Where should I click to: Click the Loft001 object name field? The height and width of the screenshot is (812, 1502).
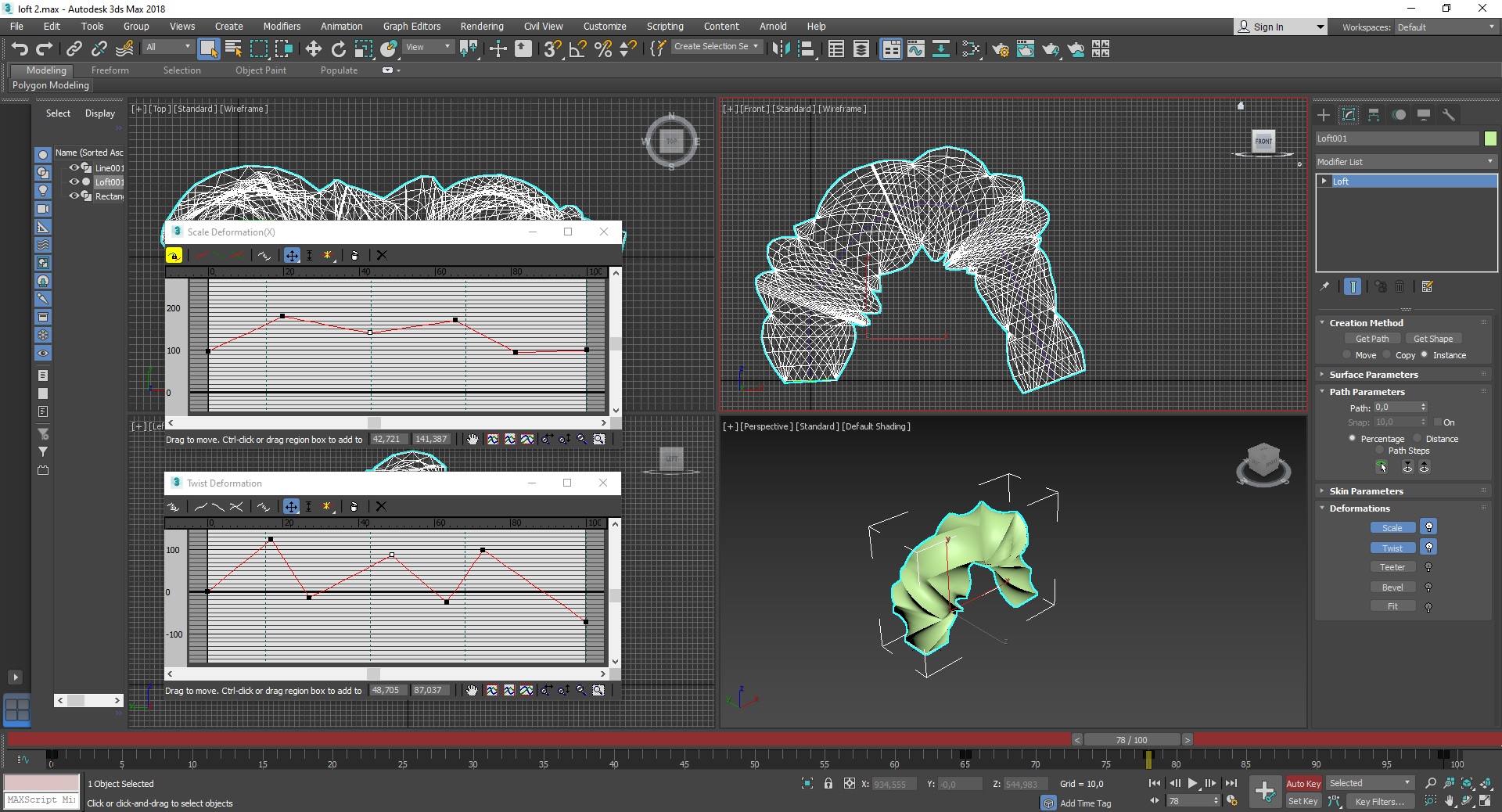click(1397, 138)
